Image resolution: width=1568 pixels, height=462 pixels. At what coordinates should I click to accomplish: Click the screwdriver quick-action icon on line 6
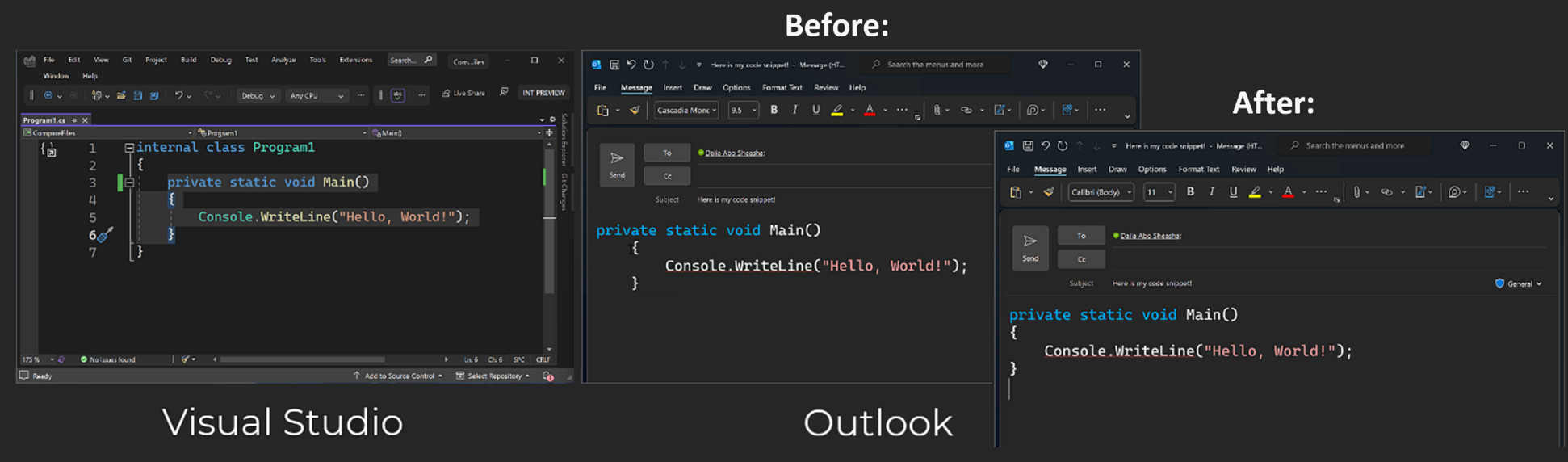105,235
